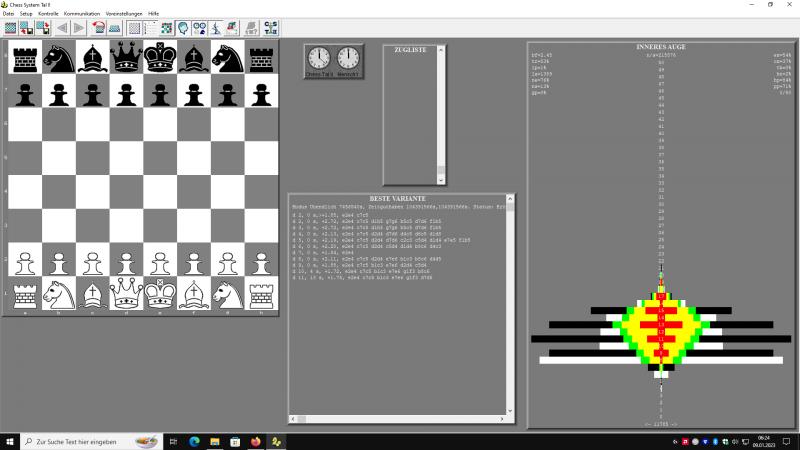Open the Datei menu

[x=8, y=13]
